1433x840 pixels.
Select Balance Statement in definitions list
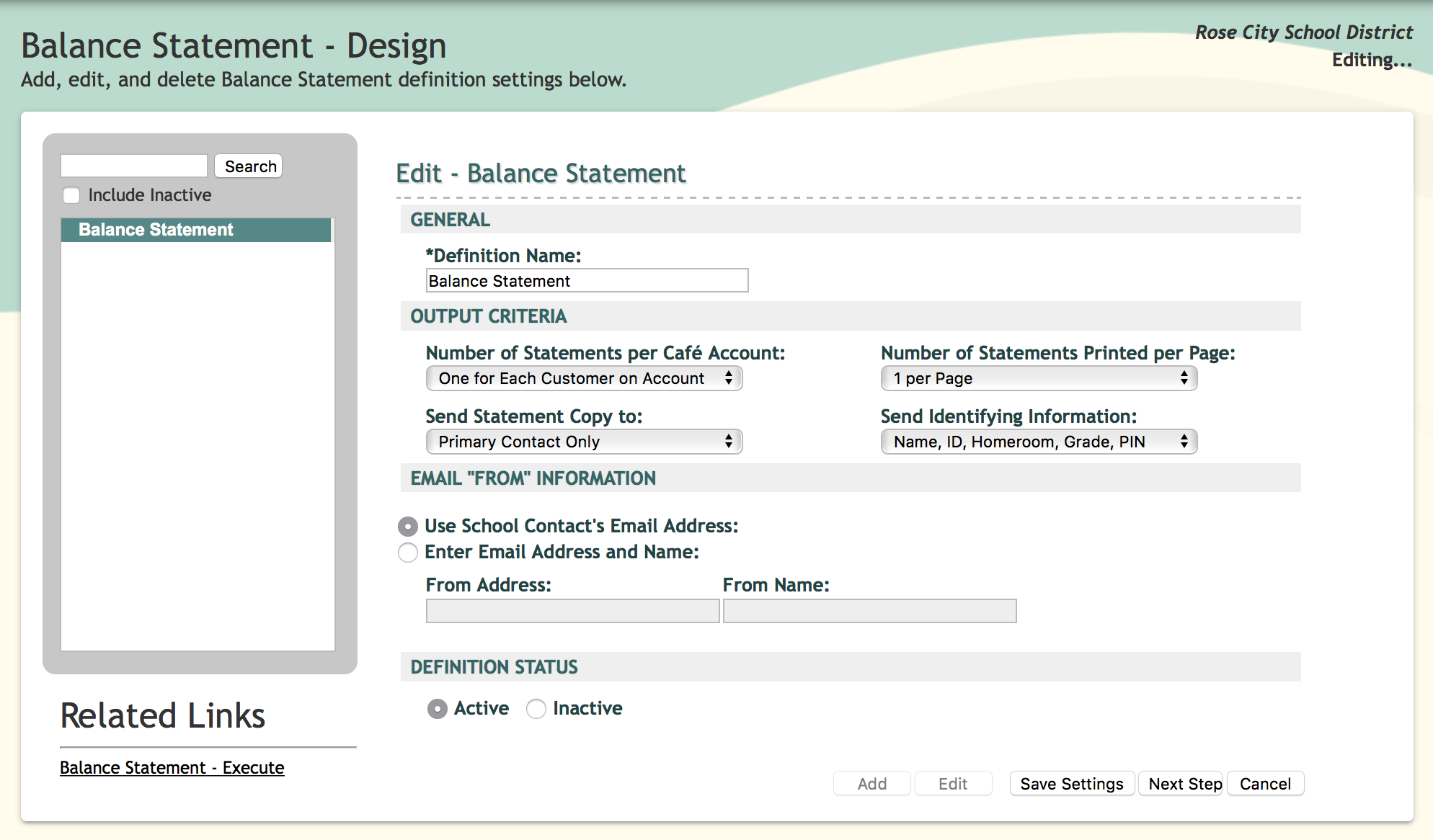tap(196, 230)
